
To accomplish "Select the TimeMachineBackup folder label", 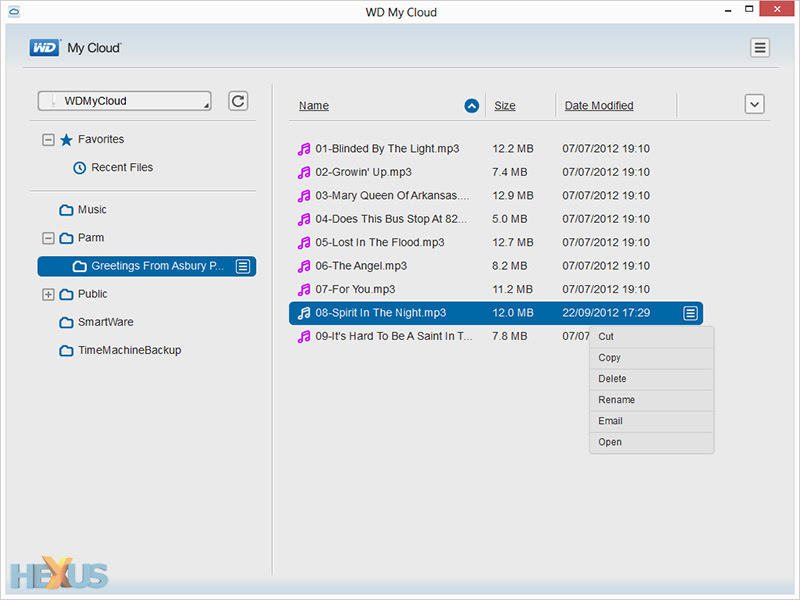I will 130,351.
